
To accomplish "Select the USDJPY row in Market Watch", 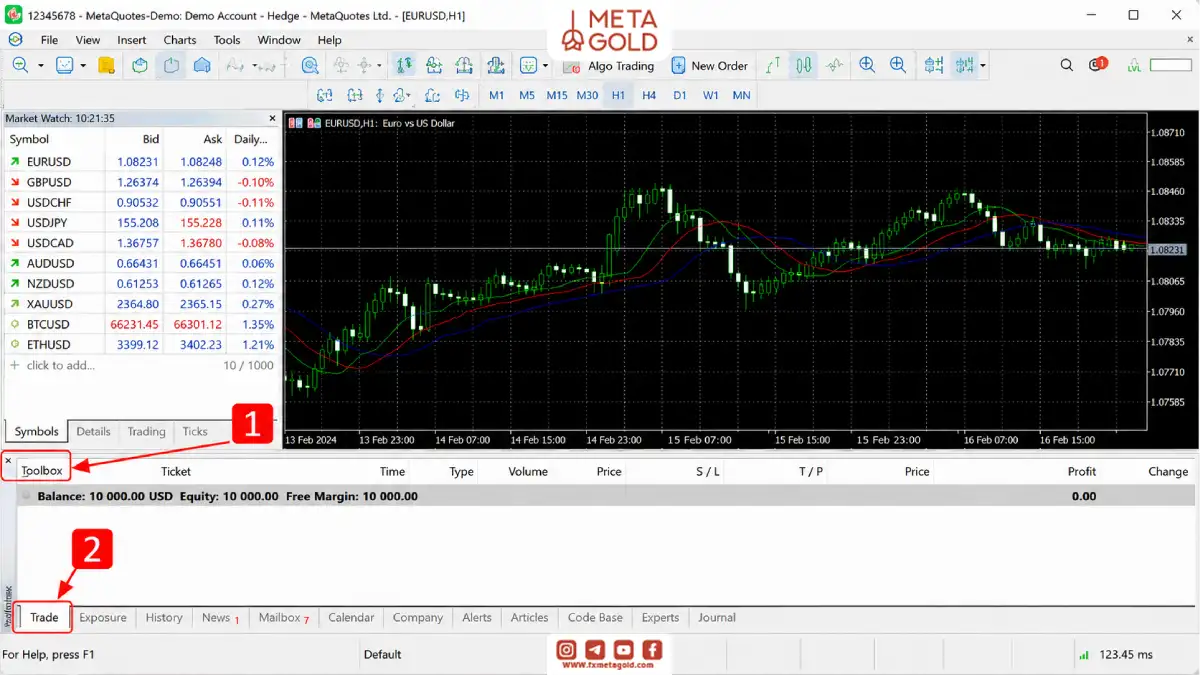I will click(x=141, y=222).
